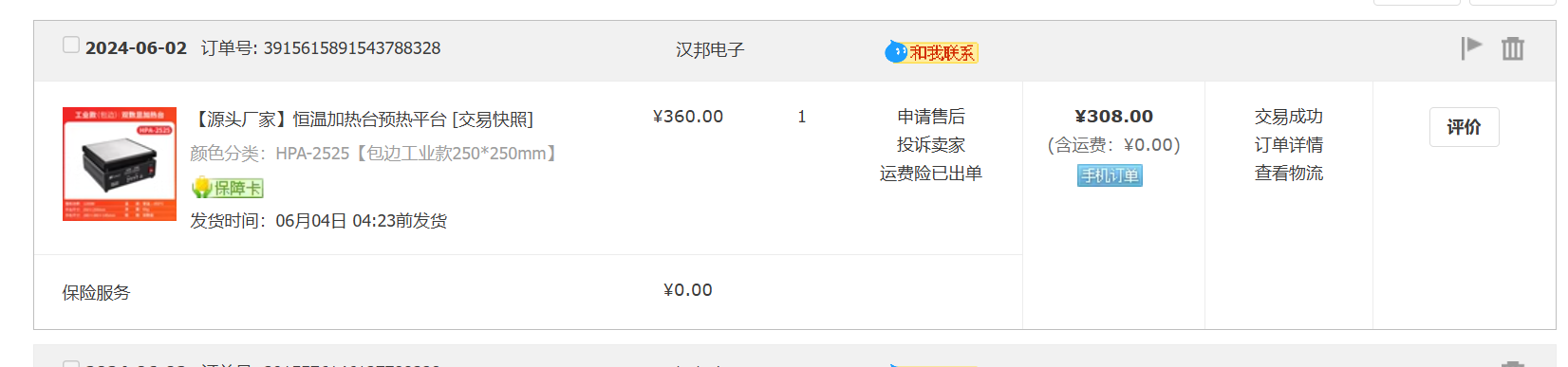Click the 和我联系 chat icon
The image size is (1568, 367).
(x=931, y=52)
